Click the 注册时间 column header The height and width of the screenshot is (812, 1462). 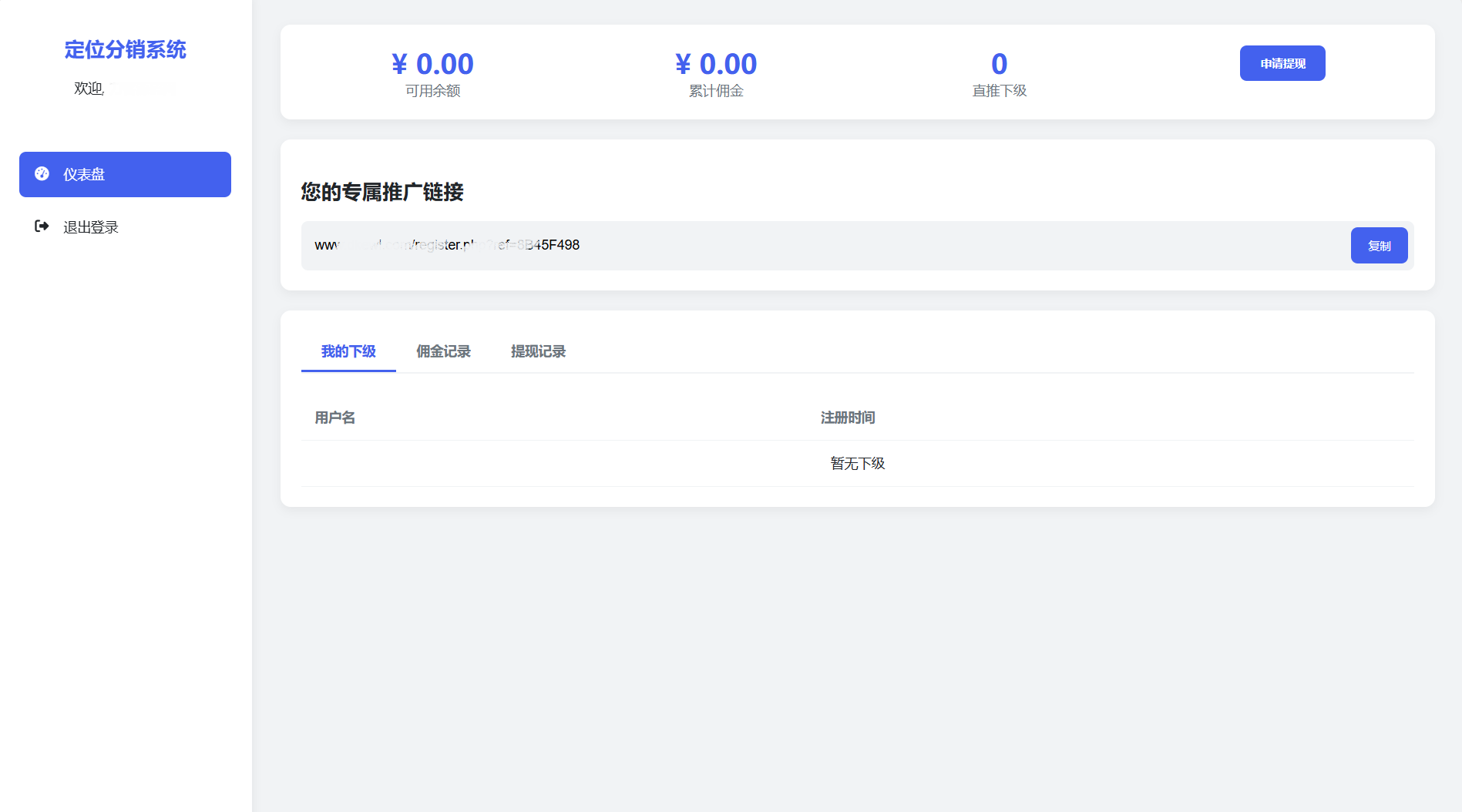pyautogui.click(x=848, y=418)
